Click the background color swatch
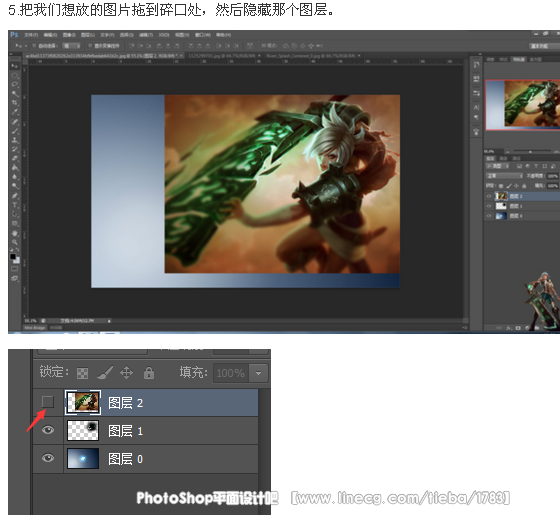 point(17,260)
